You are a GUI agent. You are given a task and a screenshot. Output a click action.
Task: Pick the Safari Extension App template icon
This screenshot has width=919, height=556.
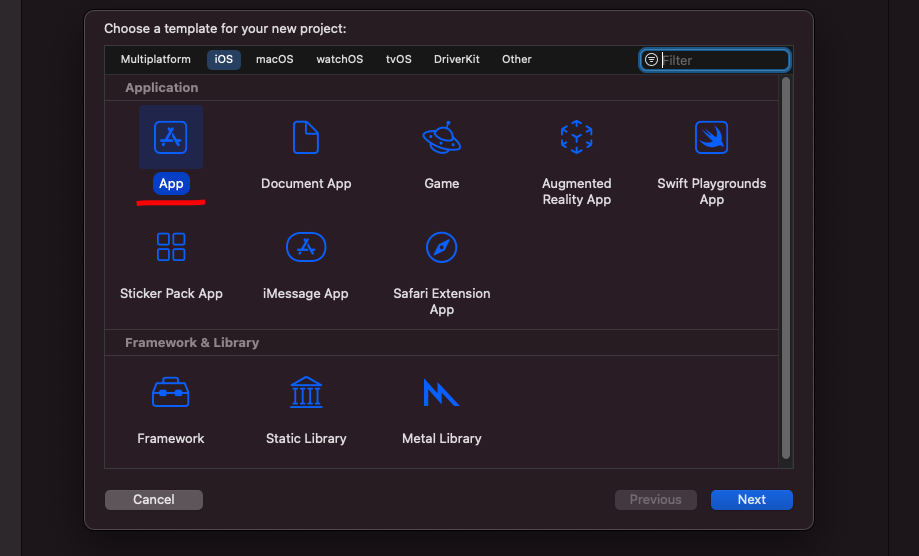(441, 247)
